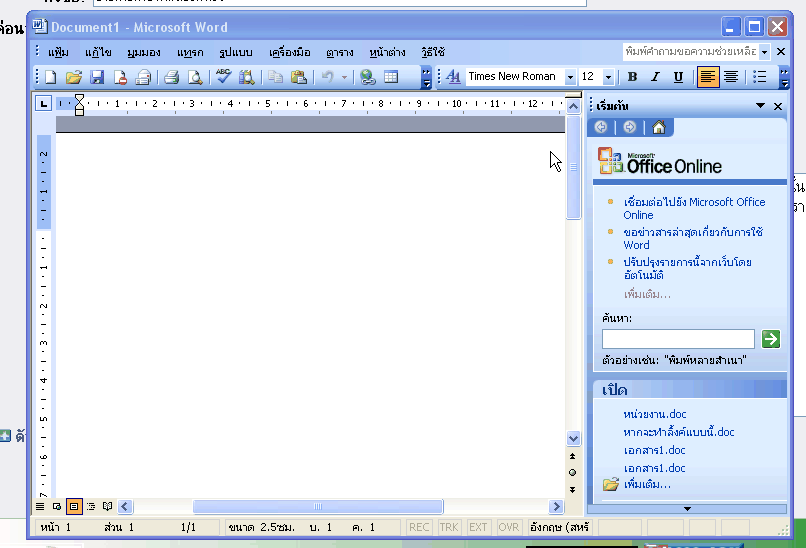
Task: Expand Formatting toolbar options
Action: click(x=783, y=77)
